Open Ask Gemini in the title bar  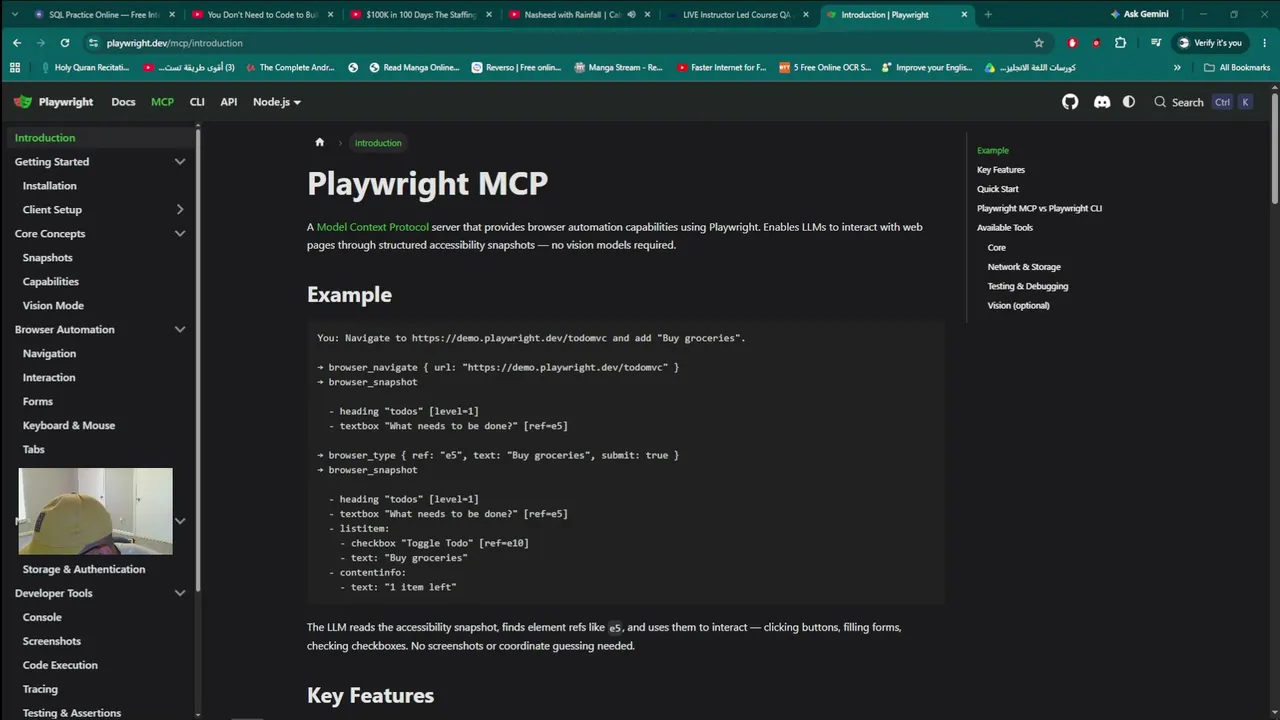coord(1139,15)
